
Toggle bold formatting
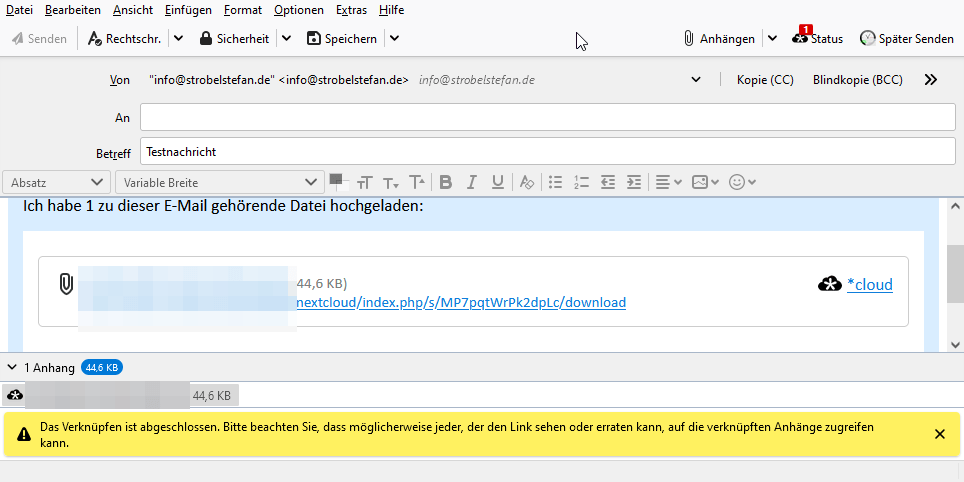(446, 183)
